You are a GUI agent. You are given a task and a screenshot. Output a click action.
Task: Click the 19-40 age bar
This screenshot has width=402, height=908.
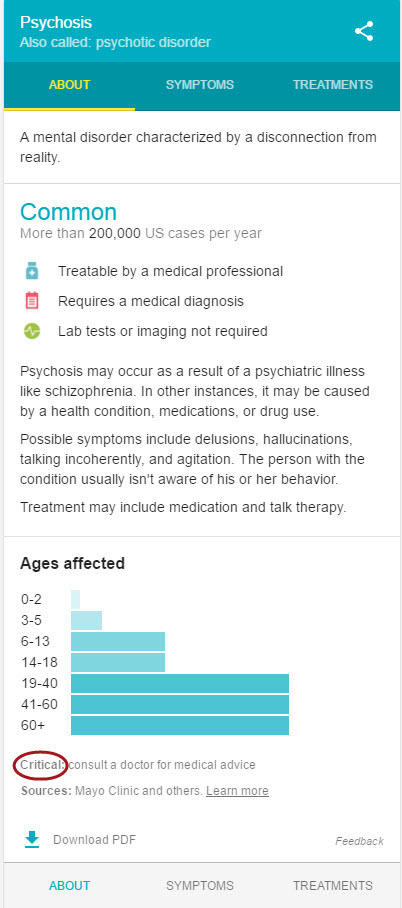coord(180,683)
